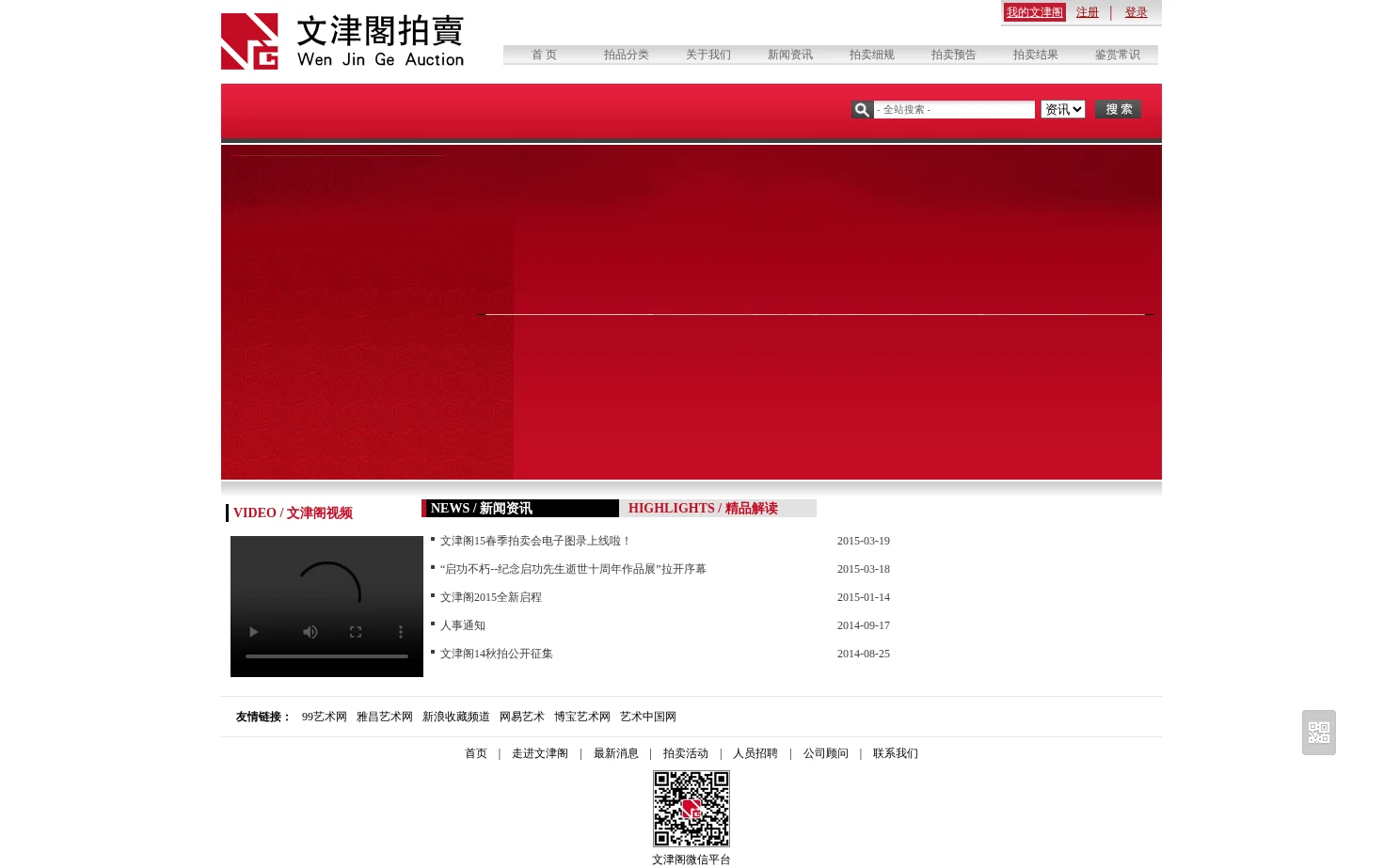Screen dimensions: 1383x868
Task: Mute the video player volume icon
Action: (x=310, y=632)
